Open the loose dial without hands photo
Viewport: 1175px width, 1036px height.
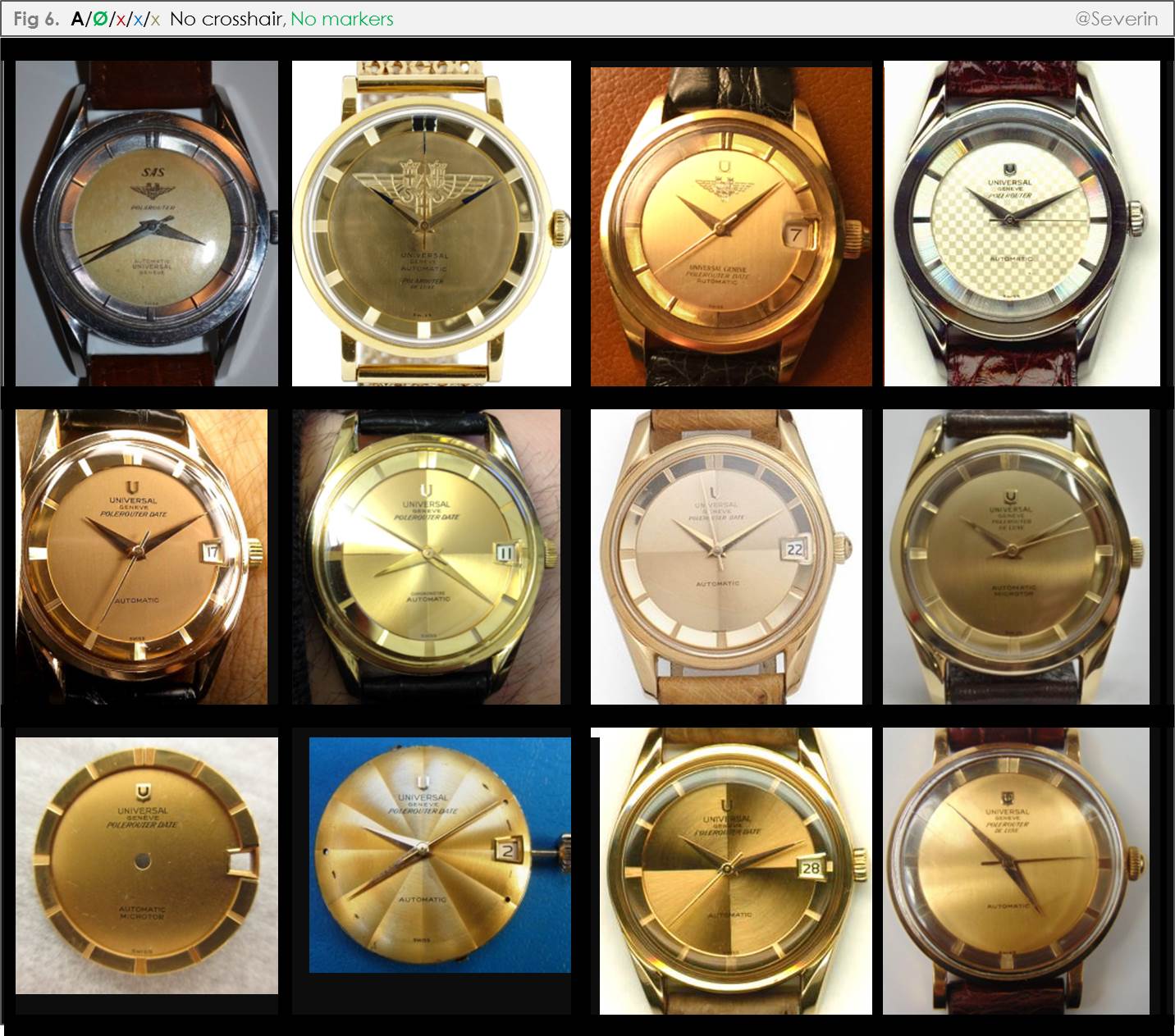pos(147,865)
